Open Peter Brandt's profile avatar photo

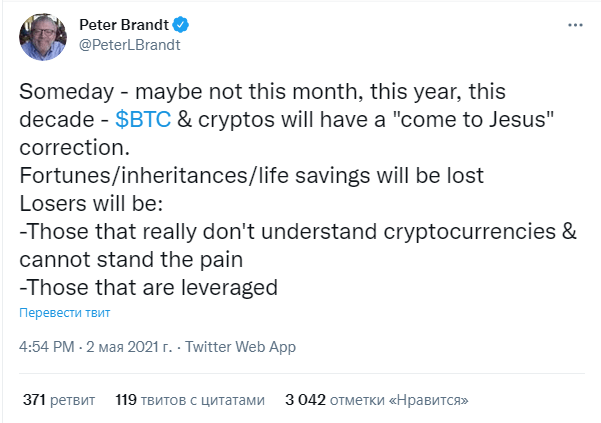43,37
